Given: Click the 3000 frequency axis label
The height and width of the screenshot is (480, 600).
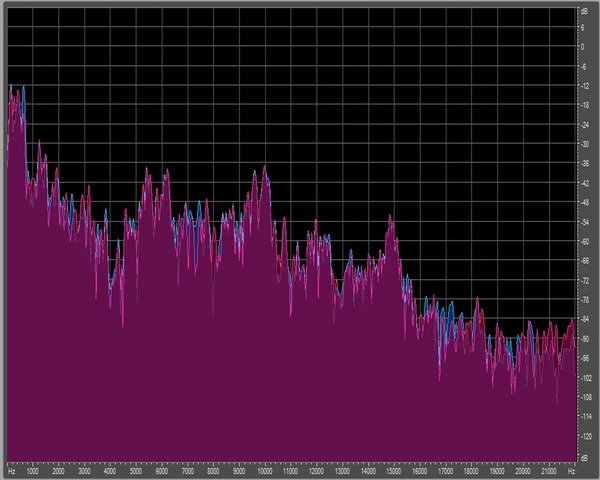Looking at the screenshot, I should tap(84, 471).
